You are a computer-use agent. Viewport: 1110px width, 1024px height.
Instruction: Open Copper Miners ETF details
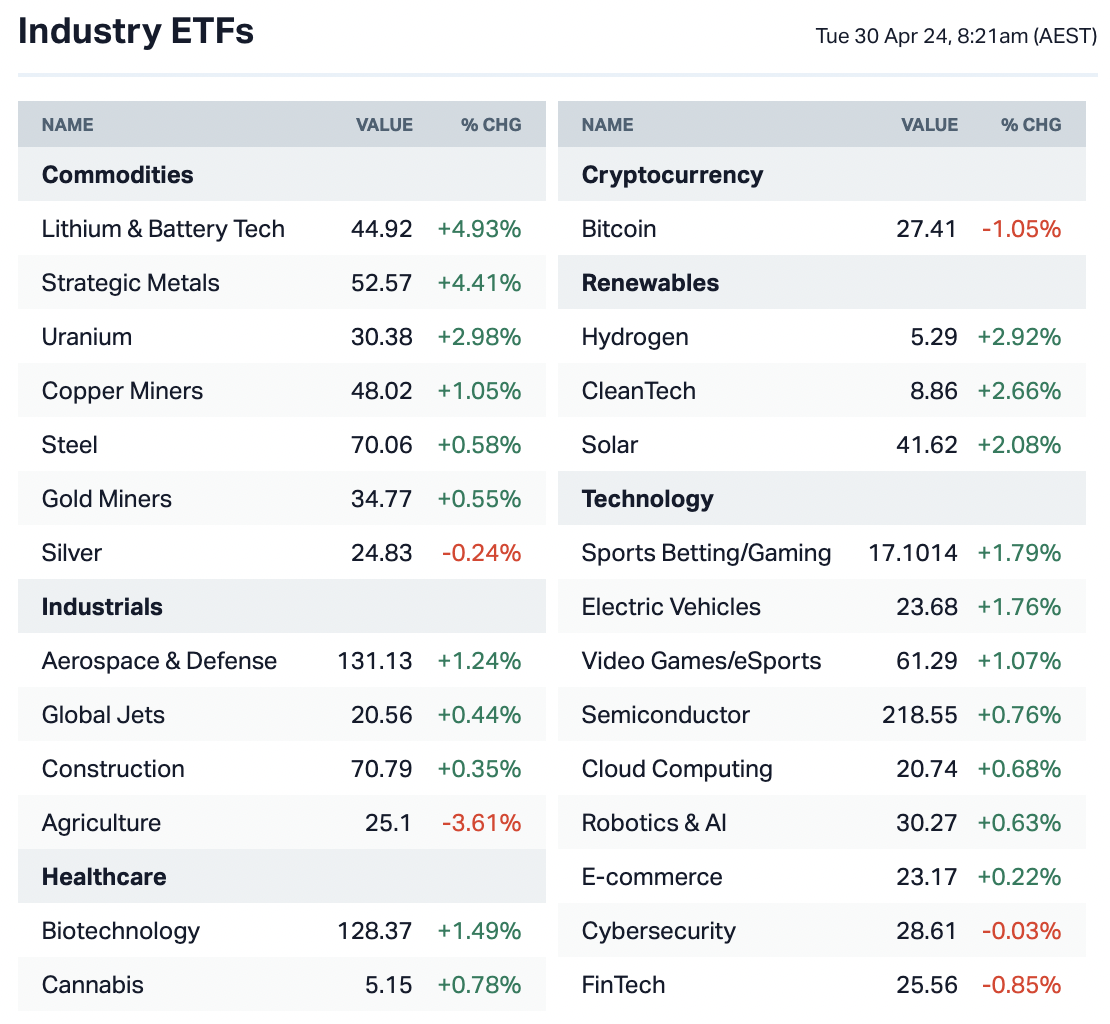tap(122, 391)
